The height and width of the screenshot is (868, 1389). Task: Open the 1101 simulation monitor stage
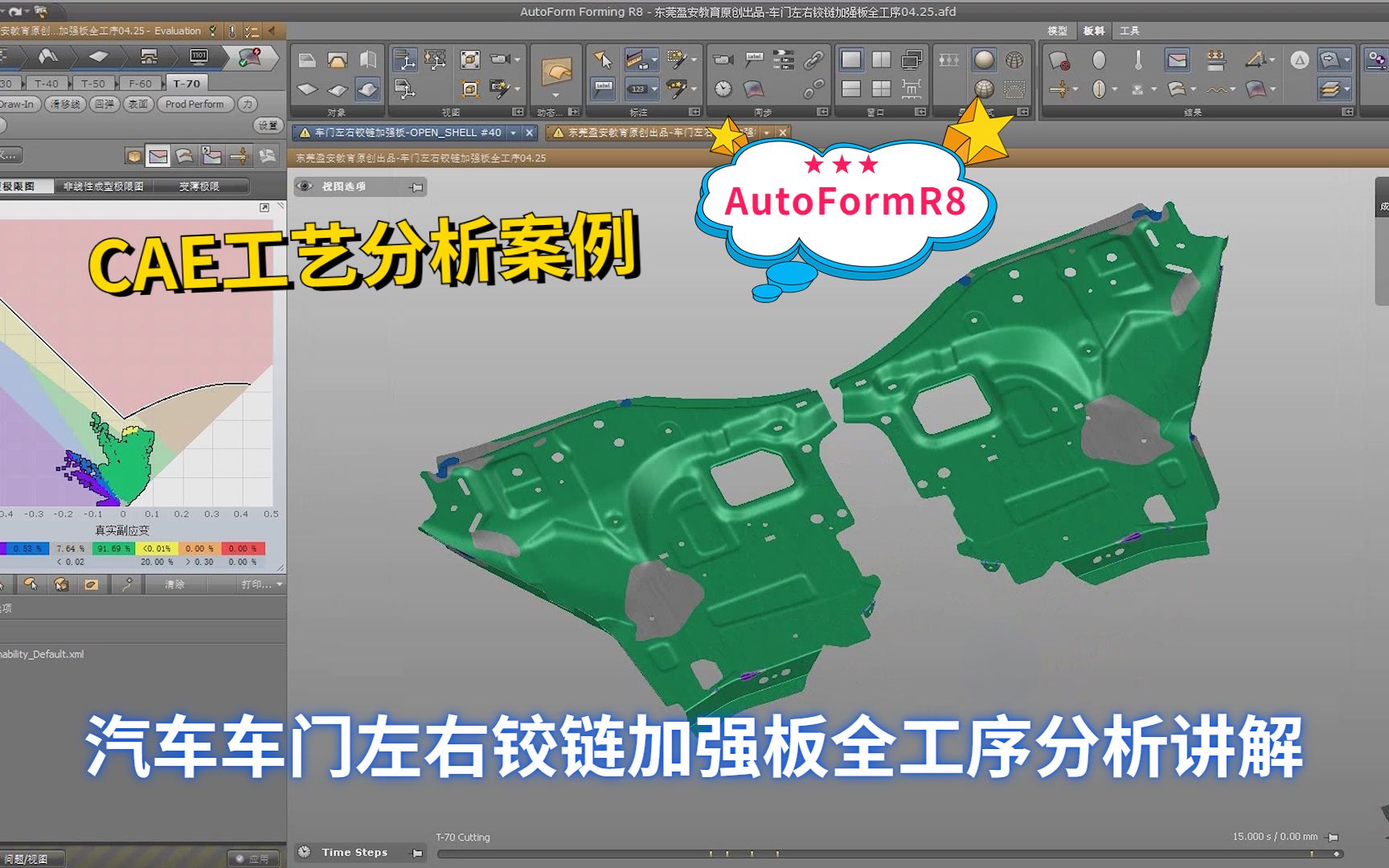(199, 56)
